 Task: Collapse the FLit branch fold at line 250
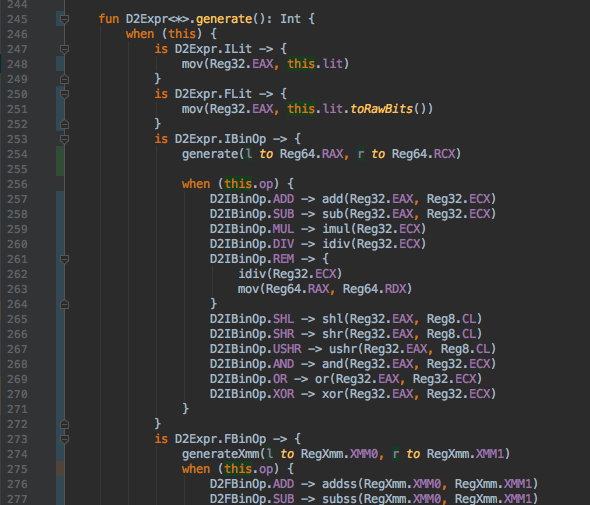click(64, 94)
